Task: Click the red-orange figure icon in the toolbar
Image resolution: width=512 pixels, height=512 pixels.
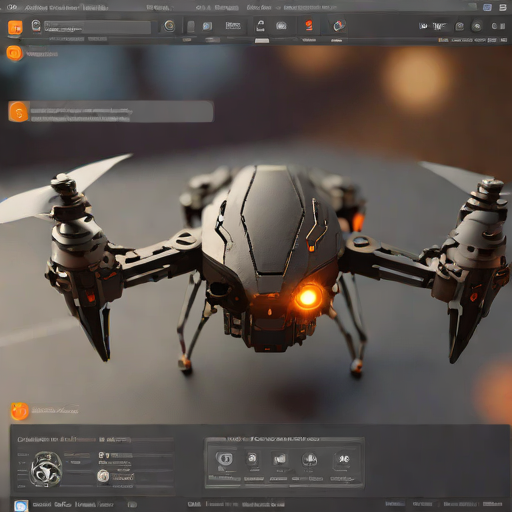Action: [x=309, y=25]
